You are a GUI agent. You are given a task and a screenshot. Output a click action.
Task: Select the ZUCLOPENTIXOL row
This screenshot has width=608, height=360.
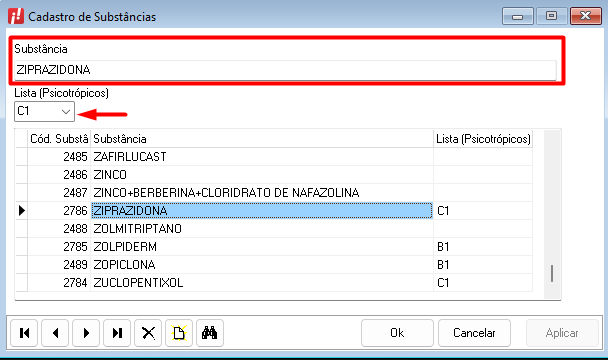click(280, 283)
